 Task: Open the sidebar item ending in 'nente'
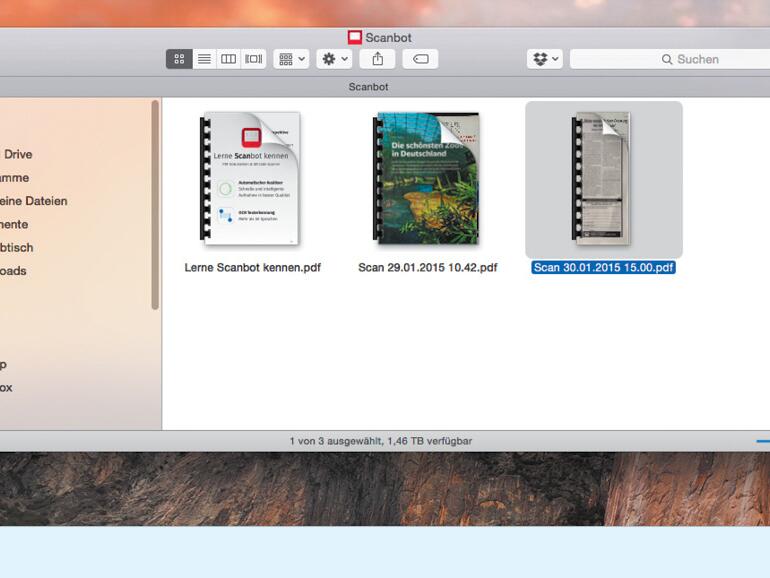pyautogui.click(x=14, y=224)
